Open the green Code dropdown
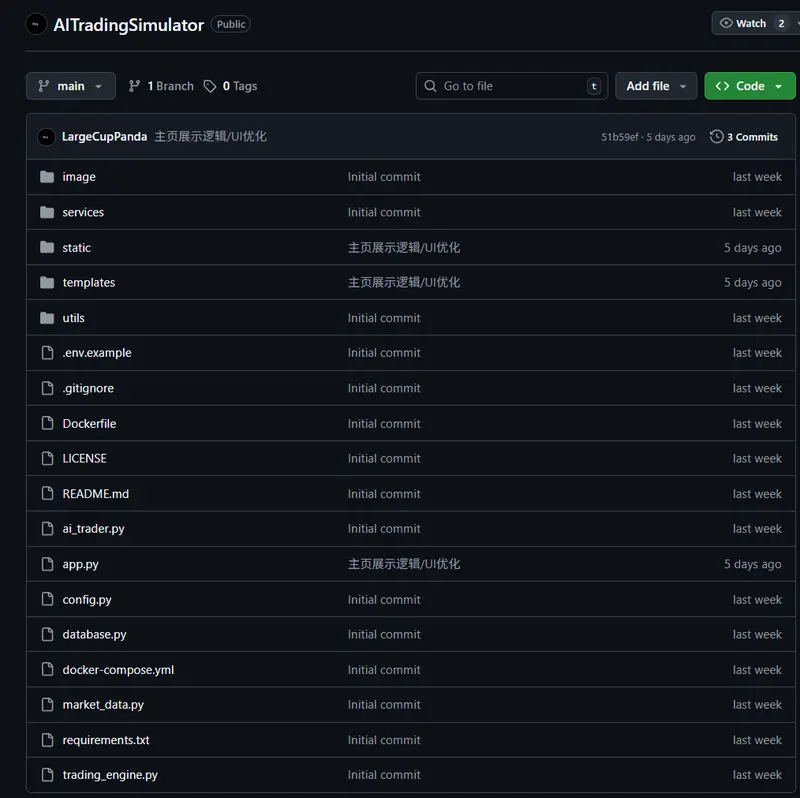This screenshot has height=798, width=800. coord(749,86)
